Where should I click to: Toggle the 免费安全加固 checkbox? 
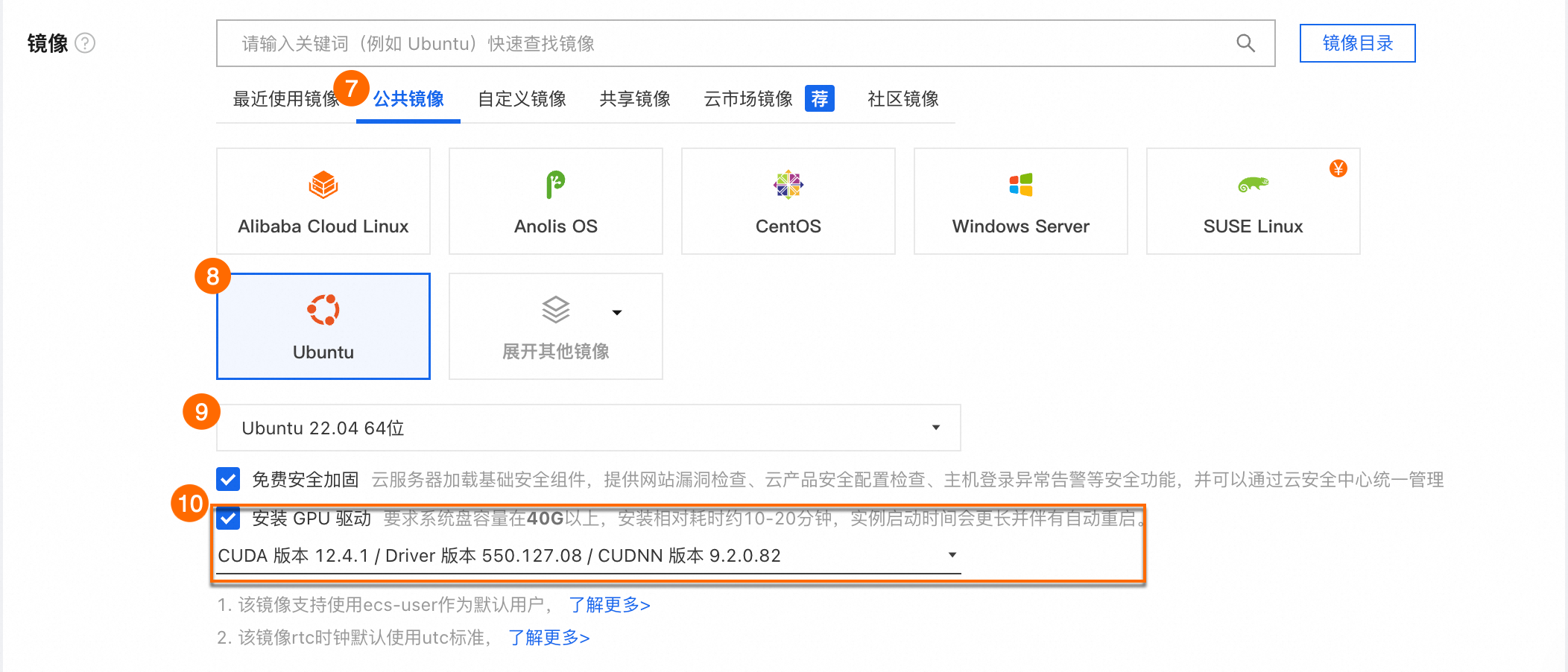(x=228, y=479)
